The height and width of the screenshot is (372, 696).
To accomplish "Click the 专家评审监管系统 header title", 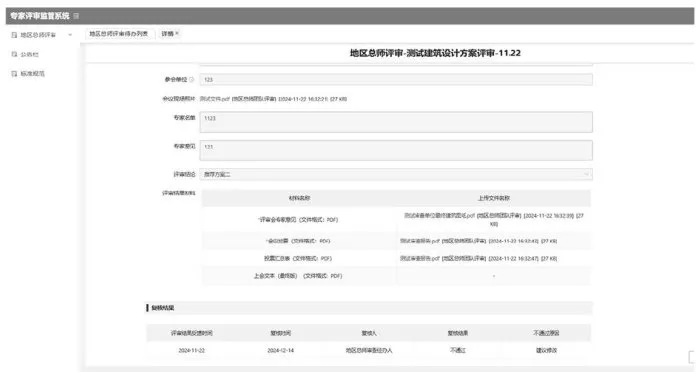I will click(40, 16).
